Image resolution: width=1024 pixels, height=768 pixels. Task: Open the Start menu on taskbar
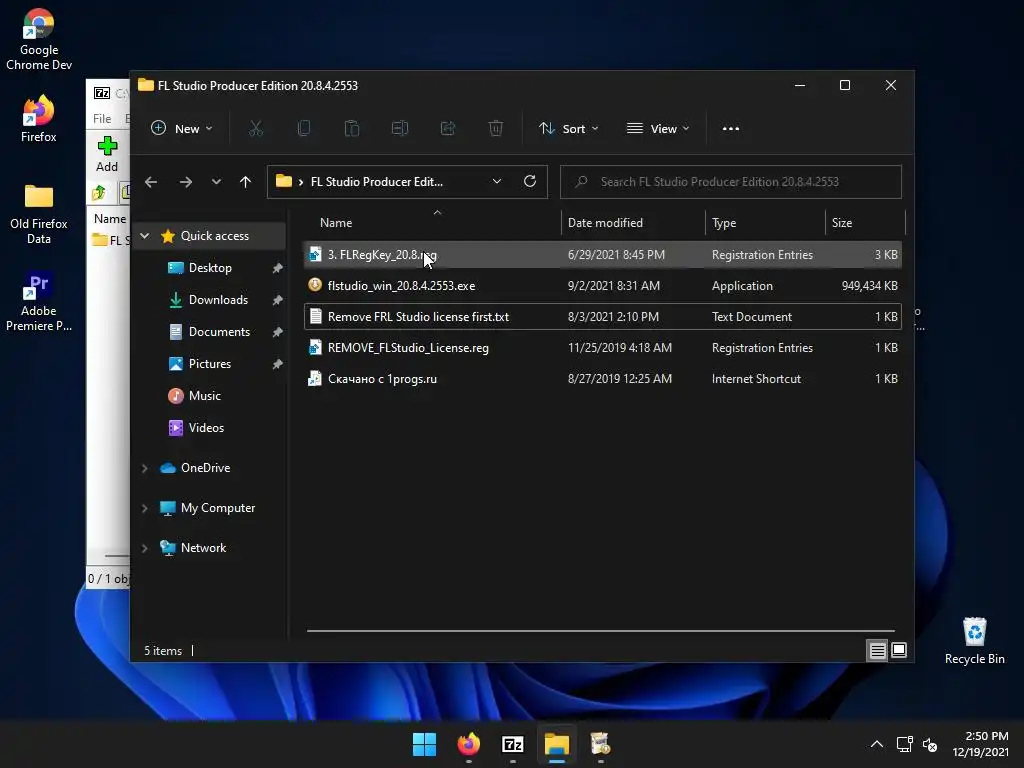[424, 744]
